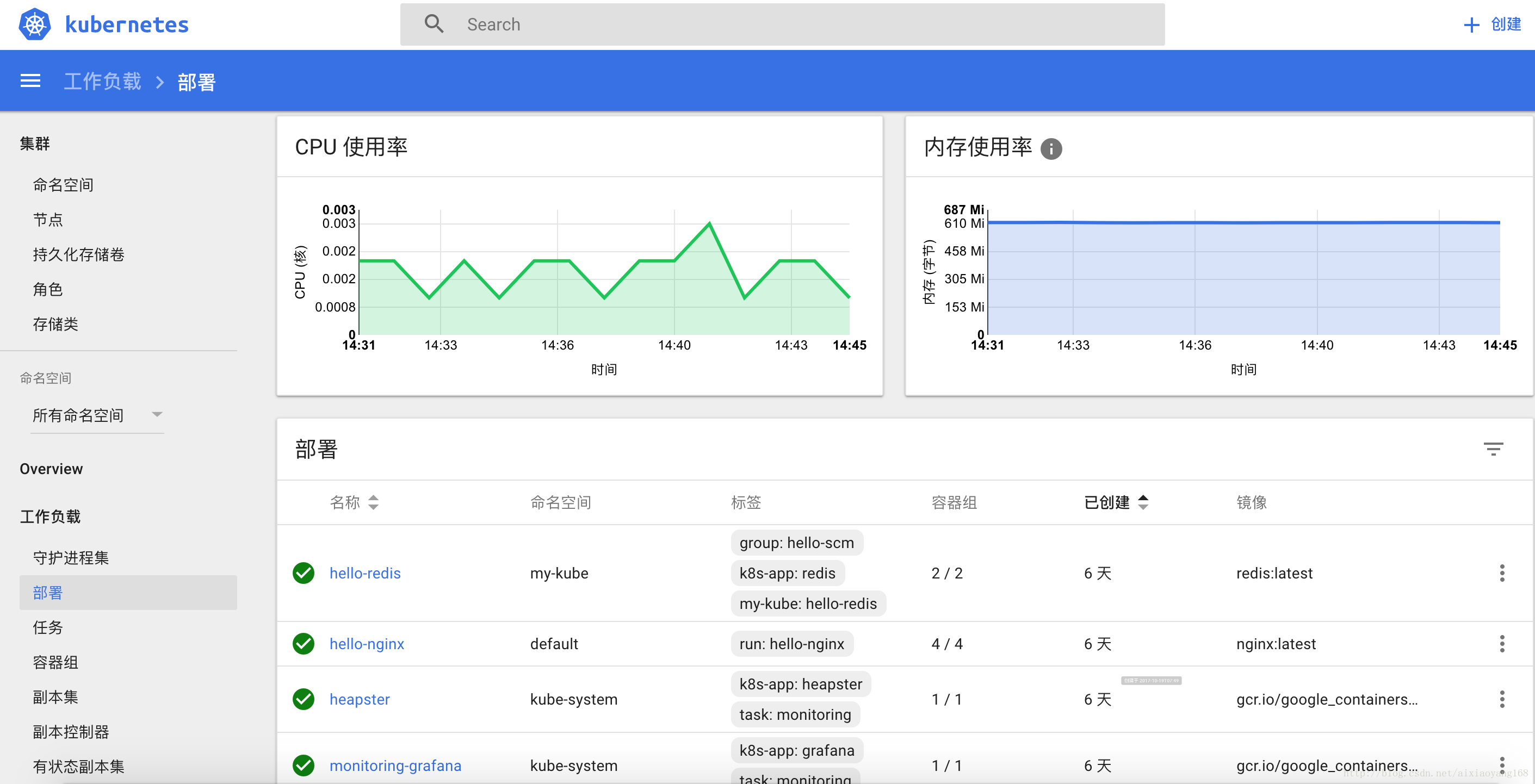The height and width of the screenshot is (784, 1535).
Task: Open the actions menu for hello-redis
Action: (x=1502, y=573)
